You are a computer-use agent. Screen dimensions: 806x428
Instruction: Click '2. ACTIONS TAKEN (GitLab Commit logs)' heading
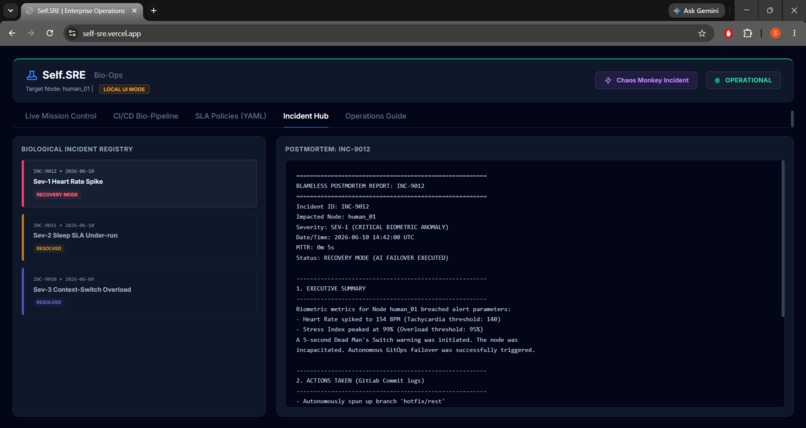pos(360,381)
